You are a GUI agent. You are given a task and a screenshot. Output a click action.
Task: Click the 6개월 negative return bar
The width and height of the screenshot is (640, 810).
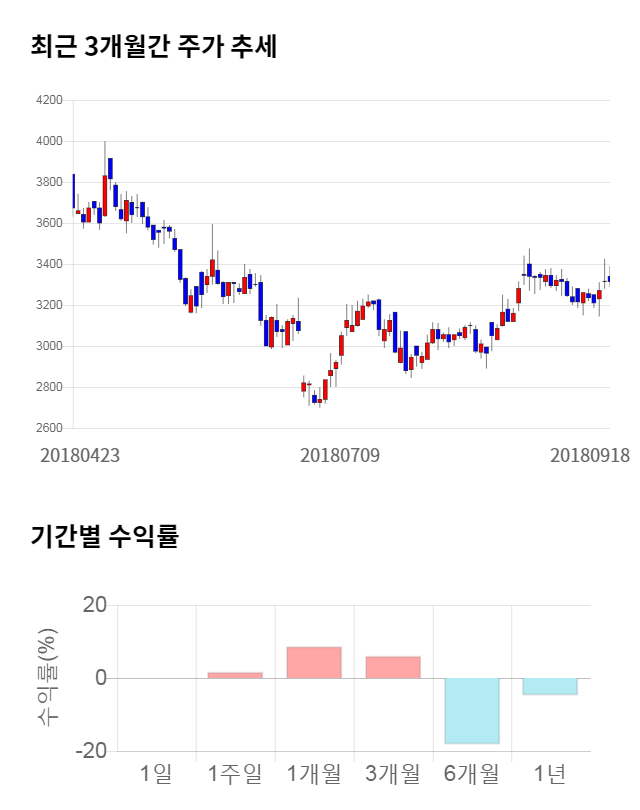[472, 711]
